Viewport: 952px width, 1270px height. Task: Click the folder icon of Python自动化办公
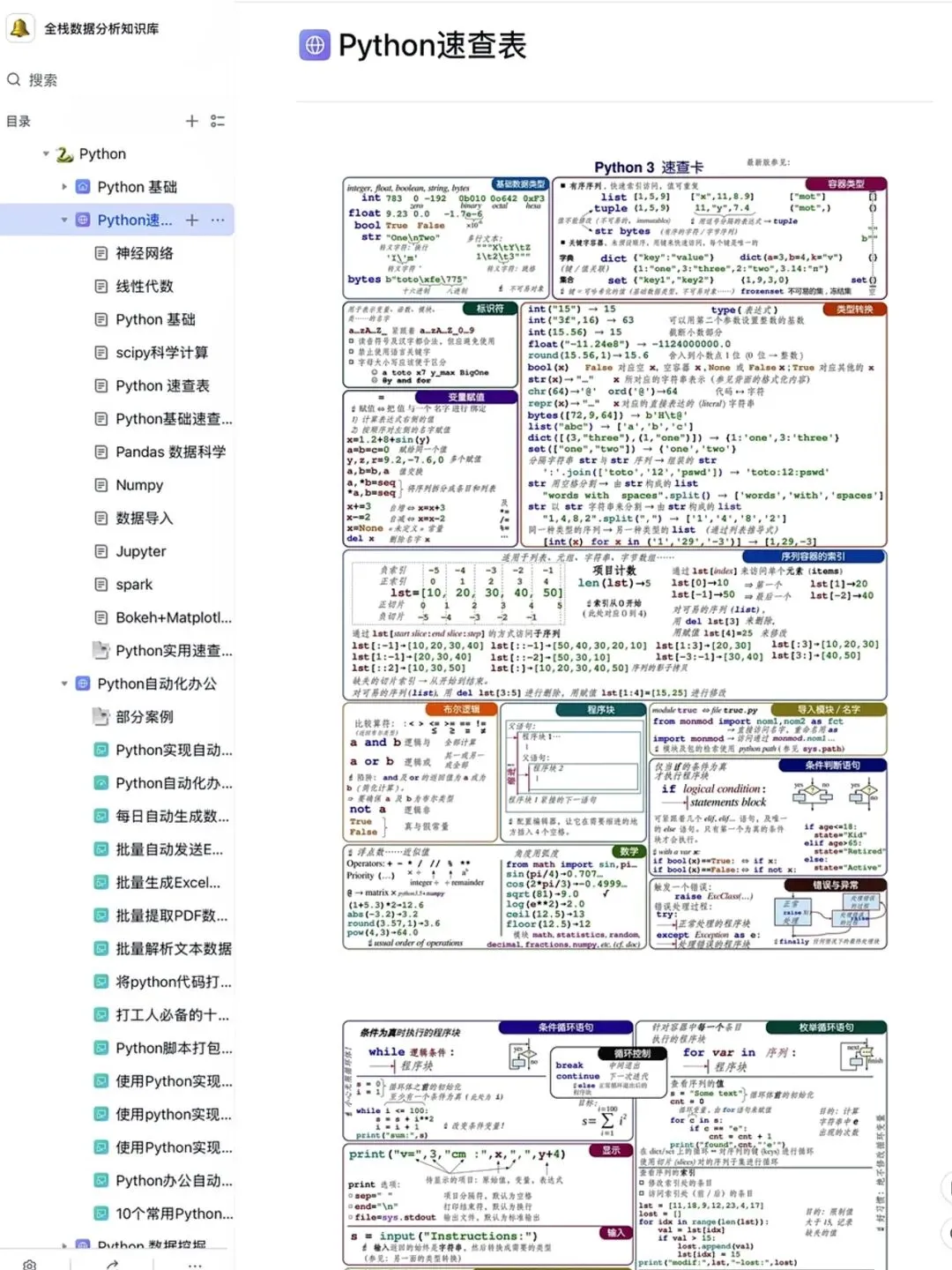coord(83,684)
